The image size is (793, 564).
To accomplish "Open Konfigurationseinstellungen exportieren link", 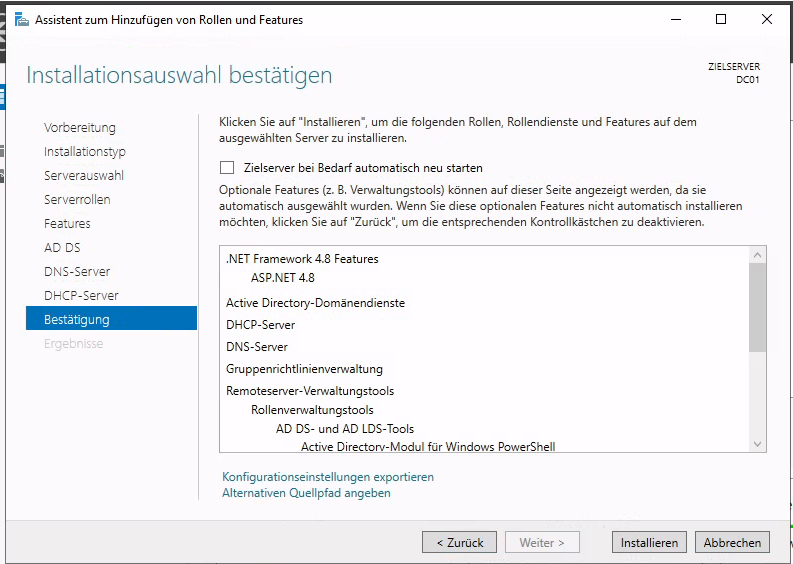I will 328,477.
